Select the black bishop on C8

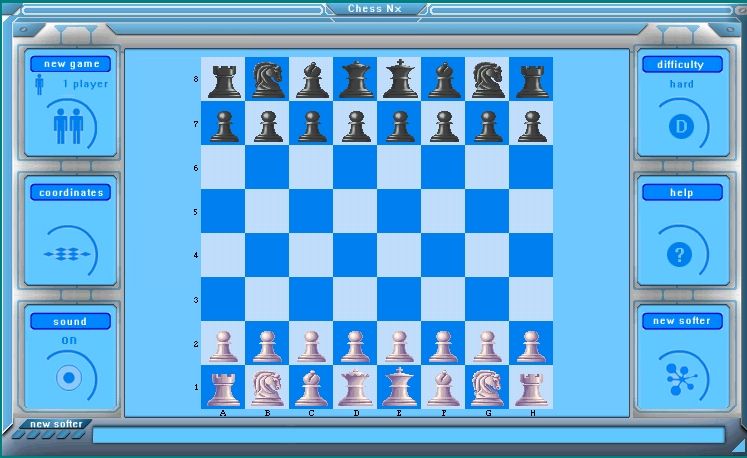(311, 79)
